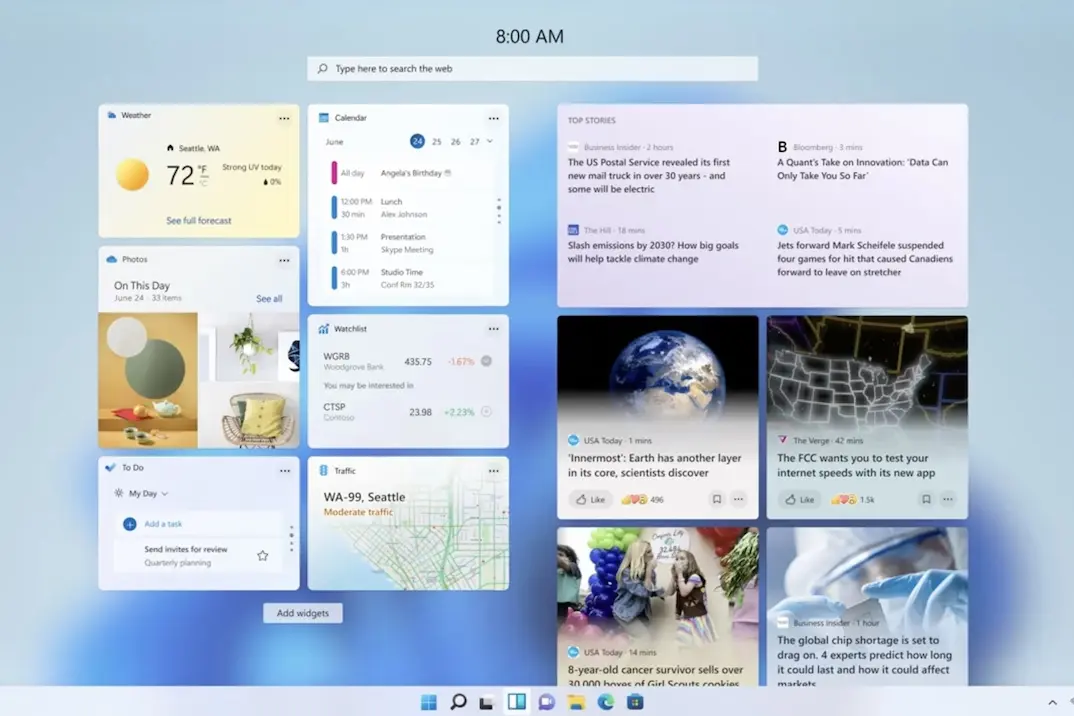Select date 26 in the calendar
The image size is (1074, 716).
coord(455,142)
